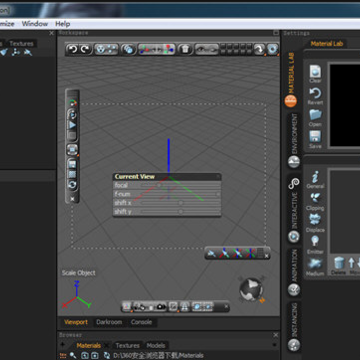Switch to the Darkroom tab
Screen dimensions: 360x360
click(x=109, y=322)
